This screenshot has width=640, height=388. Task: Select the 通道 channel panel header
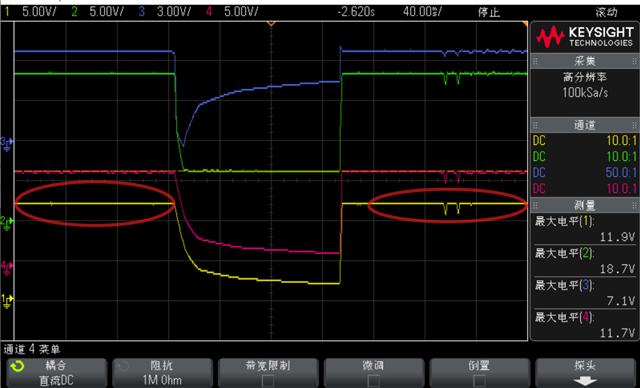585,125
